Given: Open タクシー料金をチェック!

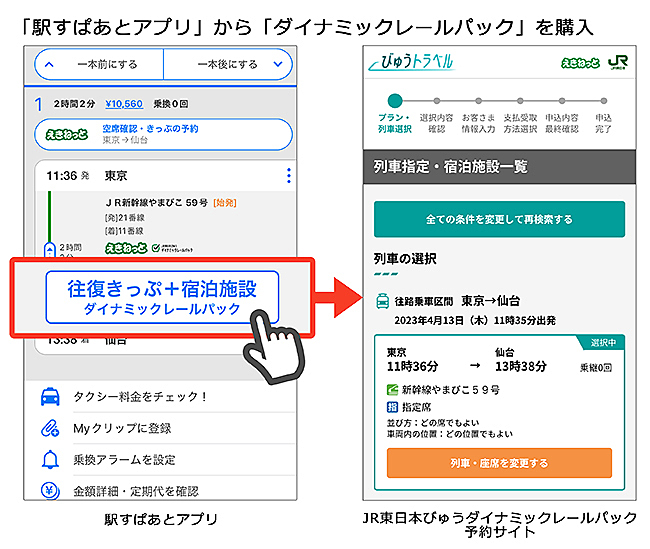Looking at the screenshot, I should pyautogui.click(x=141, y=396).
